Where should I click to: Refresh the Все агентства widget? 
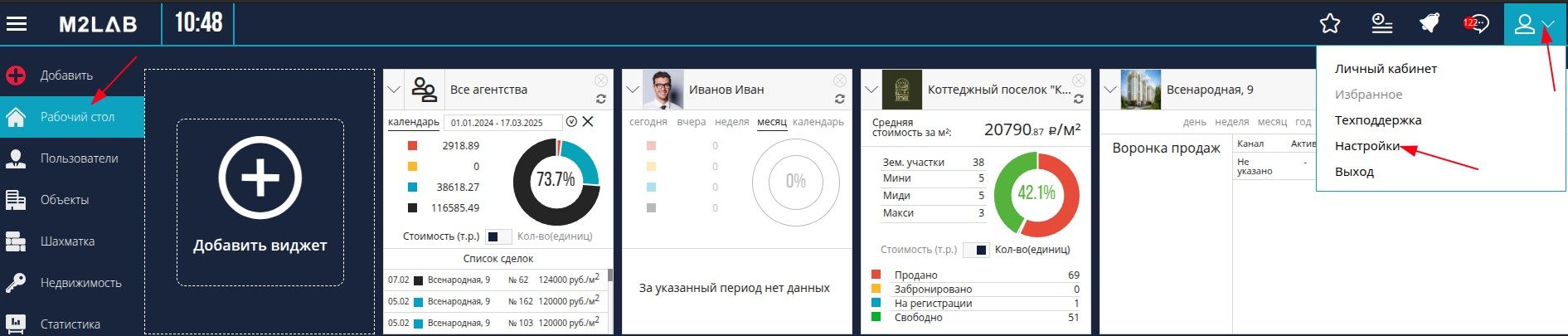click(x=601, y=99)
